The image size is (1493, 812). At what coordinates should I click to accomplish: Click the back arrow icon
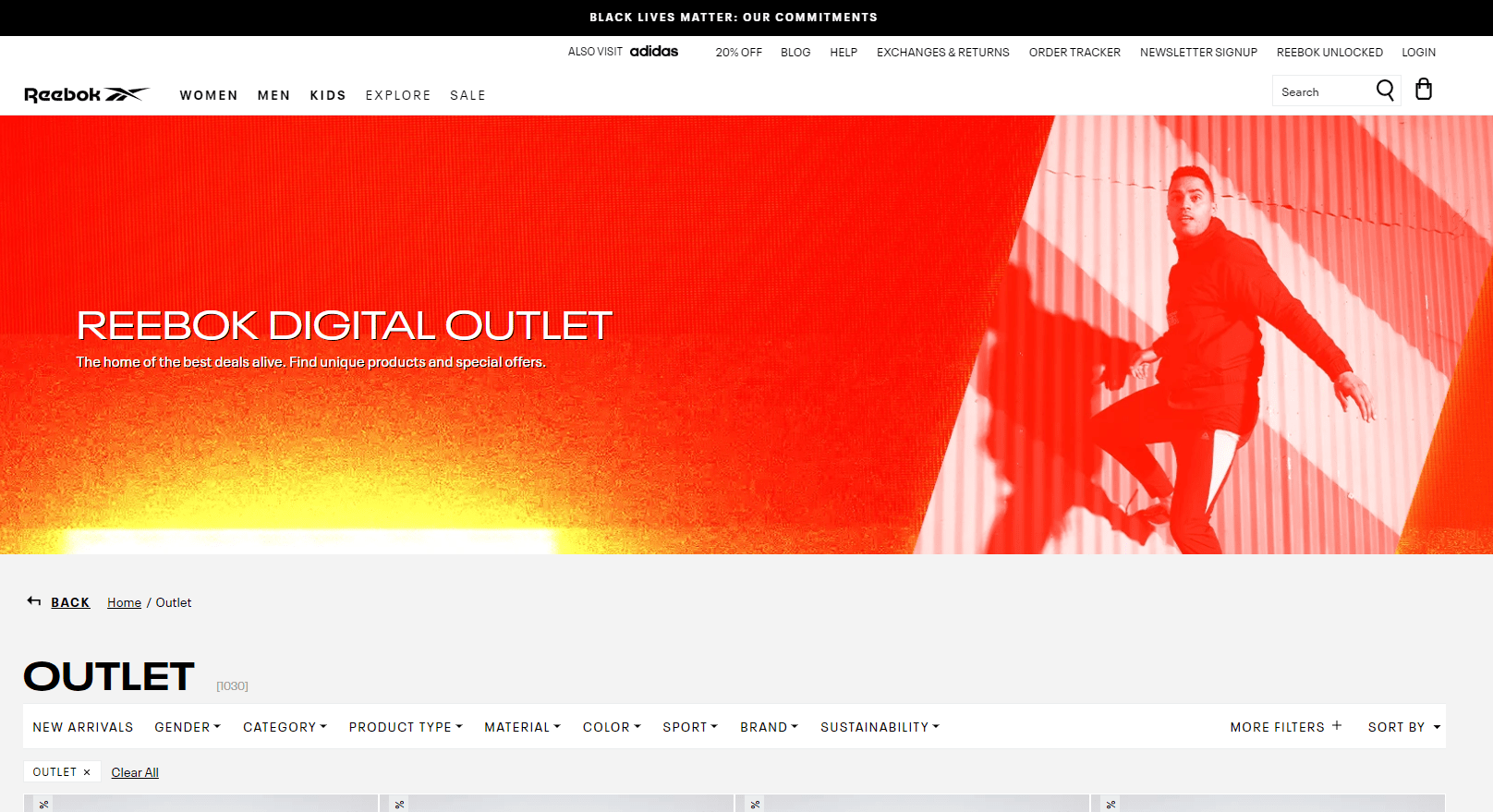click(x=34, y=601)
